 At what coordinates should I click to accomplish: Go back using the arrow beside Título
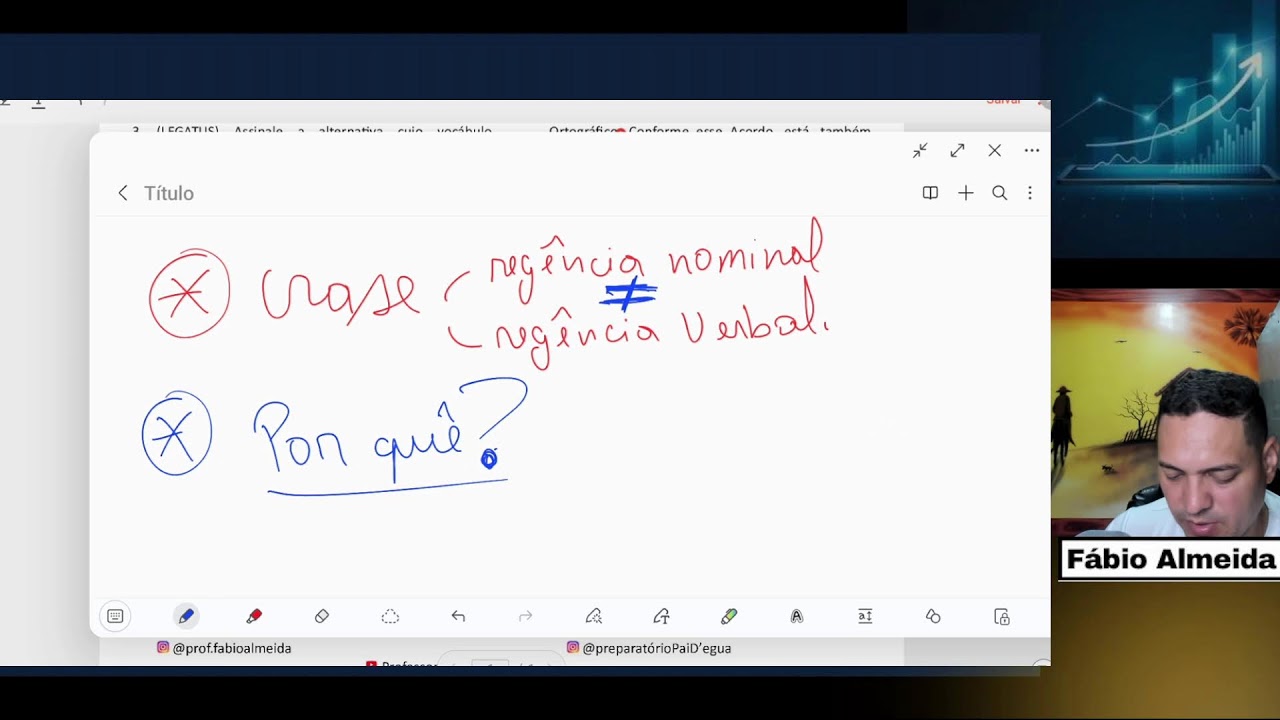point(123,193)
